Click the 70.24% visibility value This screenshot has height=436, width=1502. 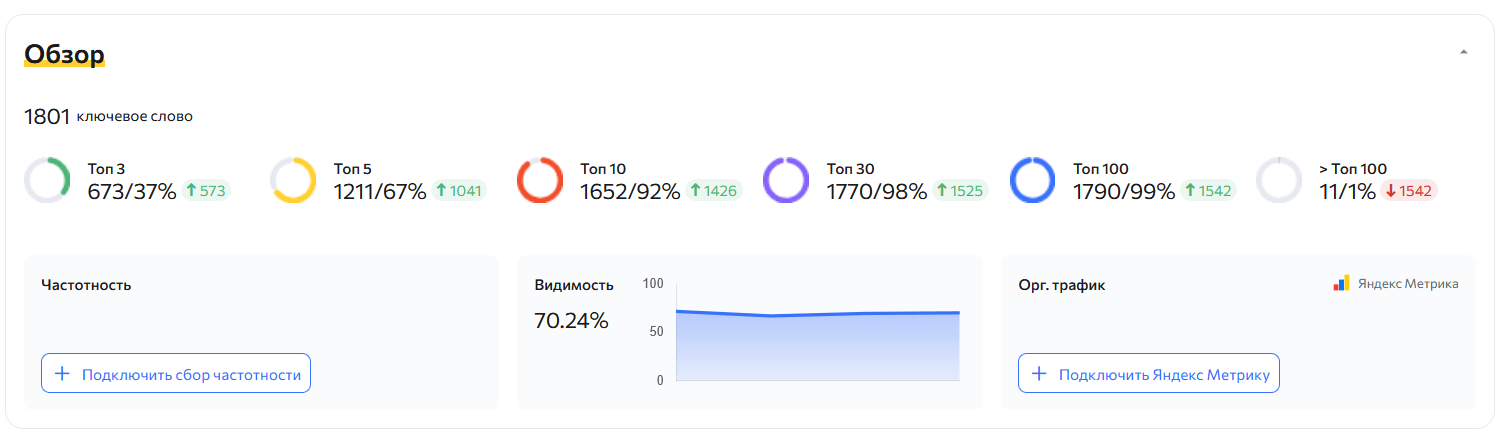click(x=571, y=321)
